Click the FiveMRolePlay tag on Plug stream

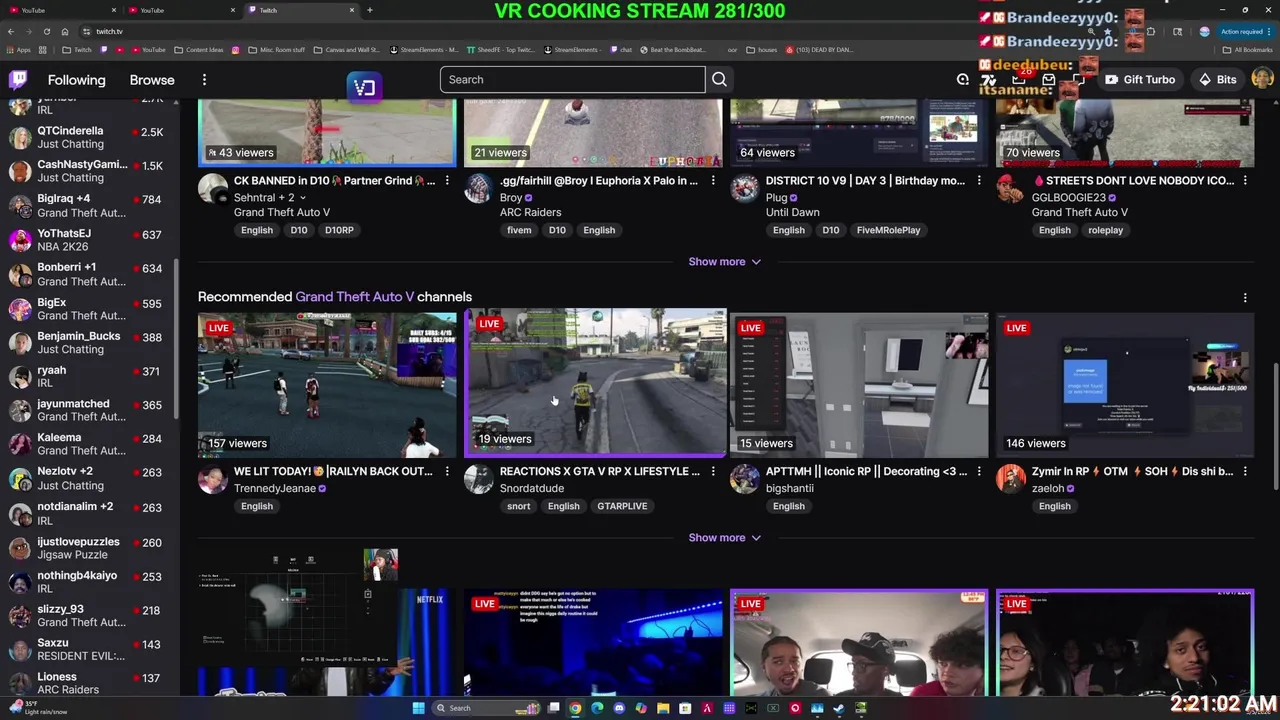[x=888, y=230]
